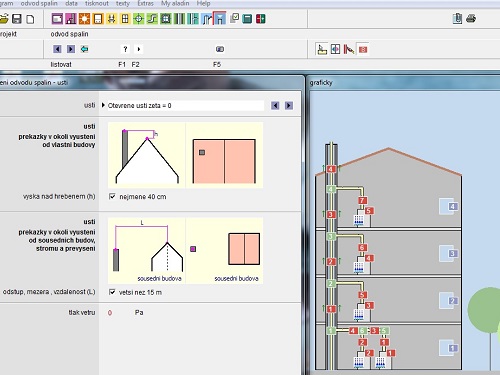Open the 'Extras' menu
The width and height of the screenshot is (500, 375).
[x=145, y=3]
